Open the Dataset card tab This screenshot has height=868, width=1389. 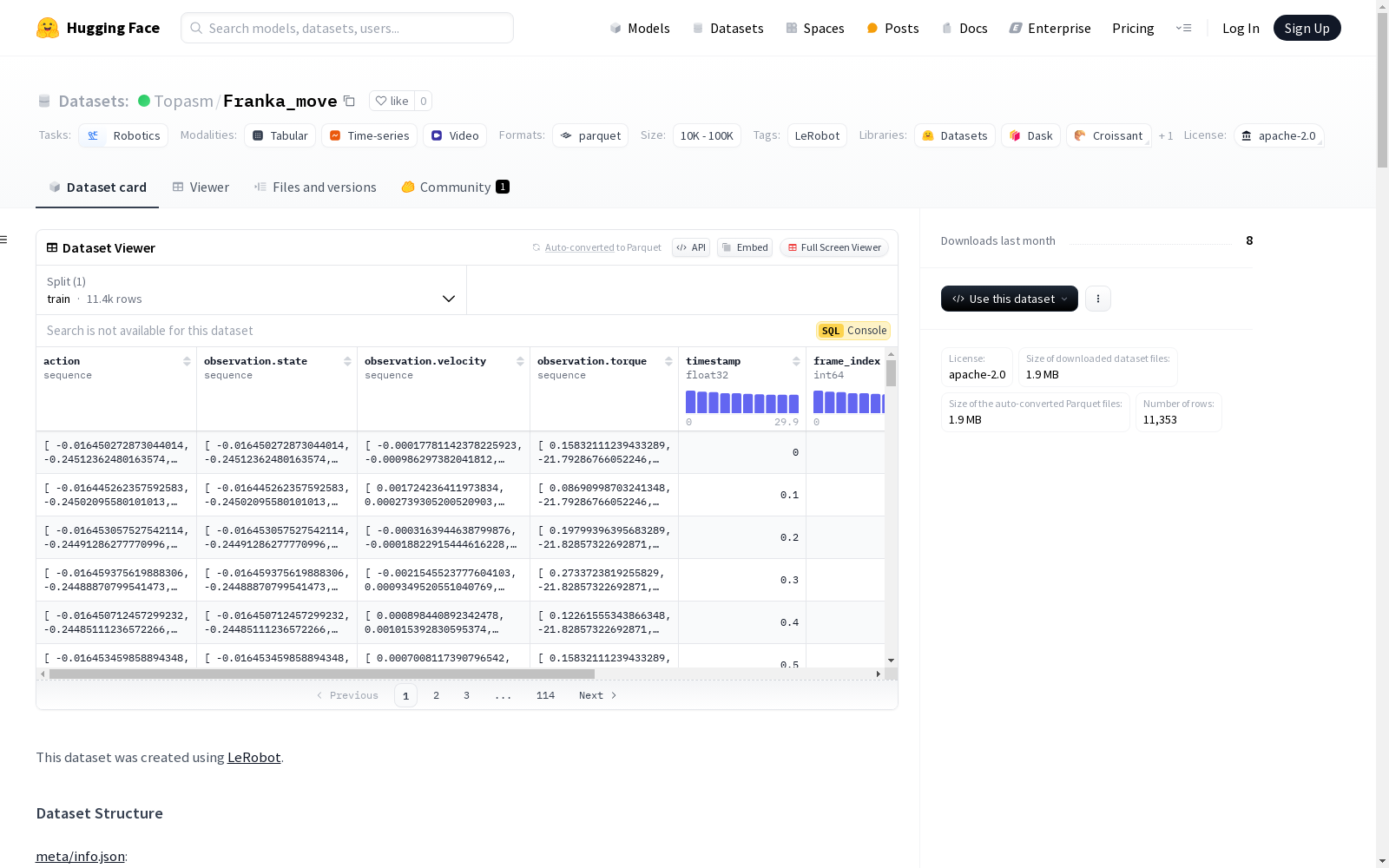(97, 187)
